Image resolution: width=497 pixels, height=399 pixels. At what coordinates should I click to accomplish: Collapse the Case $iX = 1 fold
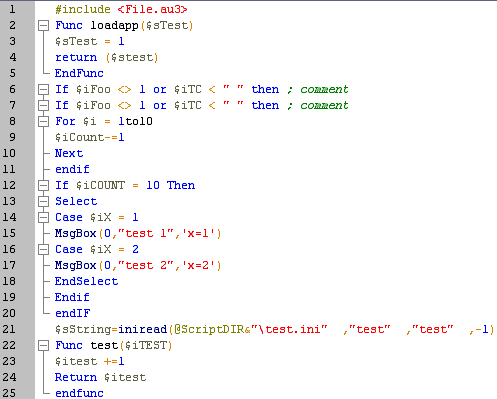(x=43, y=218)
